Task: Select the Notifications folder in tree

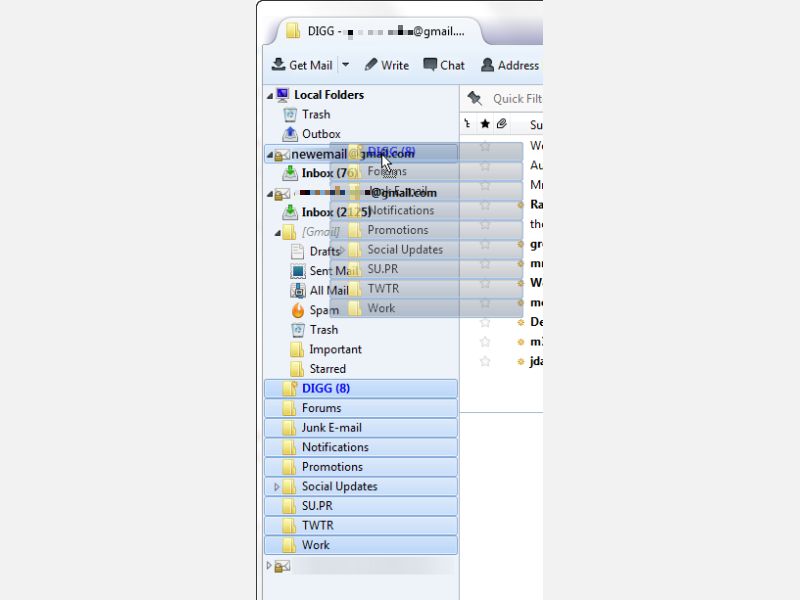Action: (361, 447)
